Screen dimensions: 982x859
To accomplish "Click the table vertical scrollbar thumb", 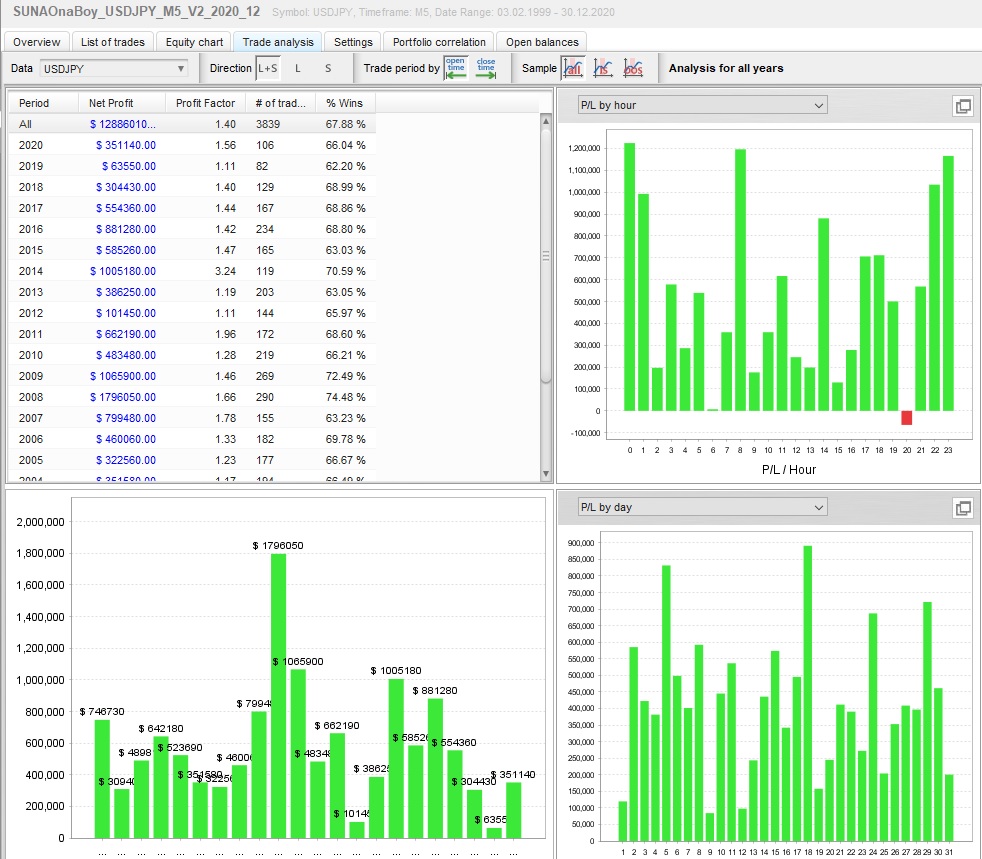I will (545, 255).
